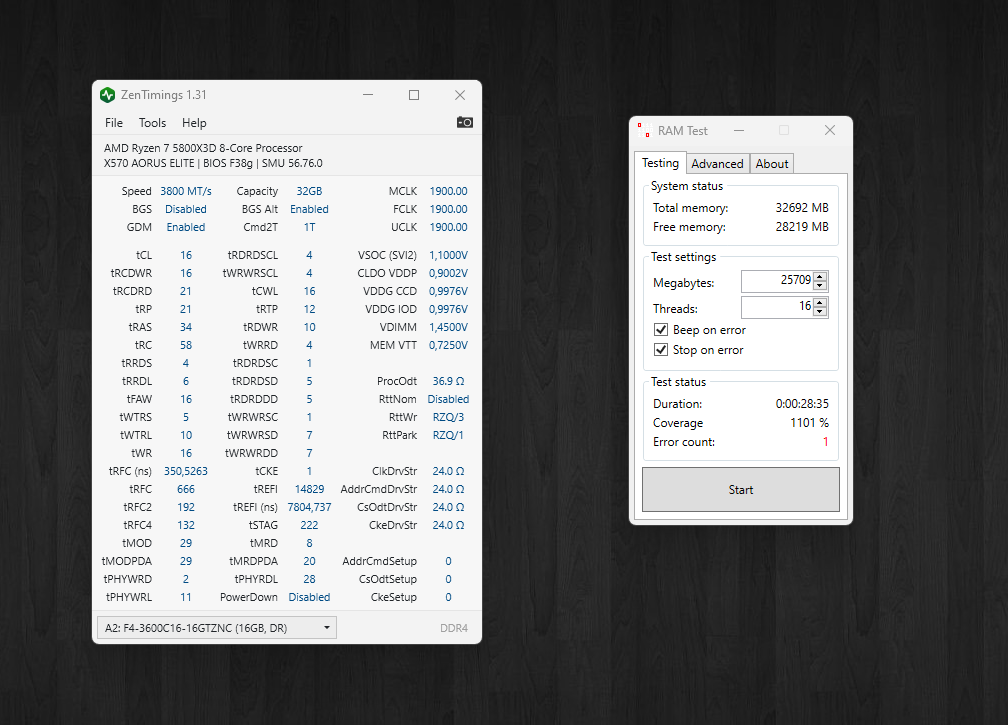Open the Tools menu in ZenTimings
1008x725 pixels.
(x=152, y=123)
